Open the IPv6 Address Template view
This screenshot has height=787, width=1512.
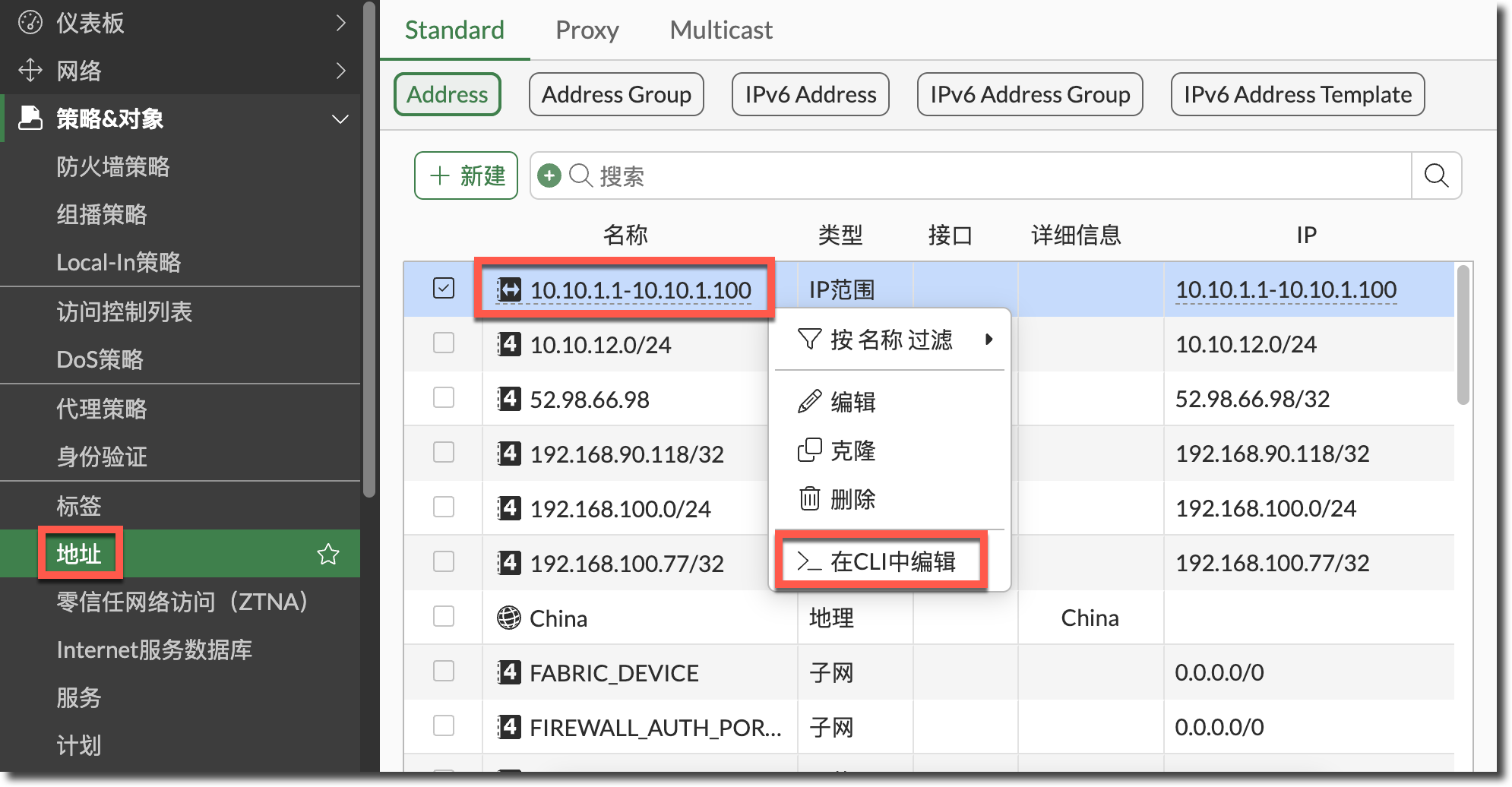coord(1298,94)
